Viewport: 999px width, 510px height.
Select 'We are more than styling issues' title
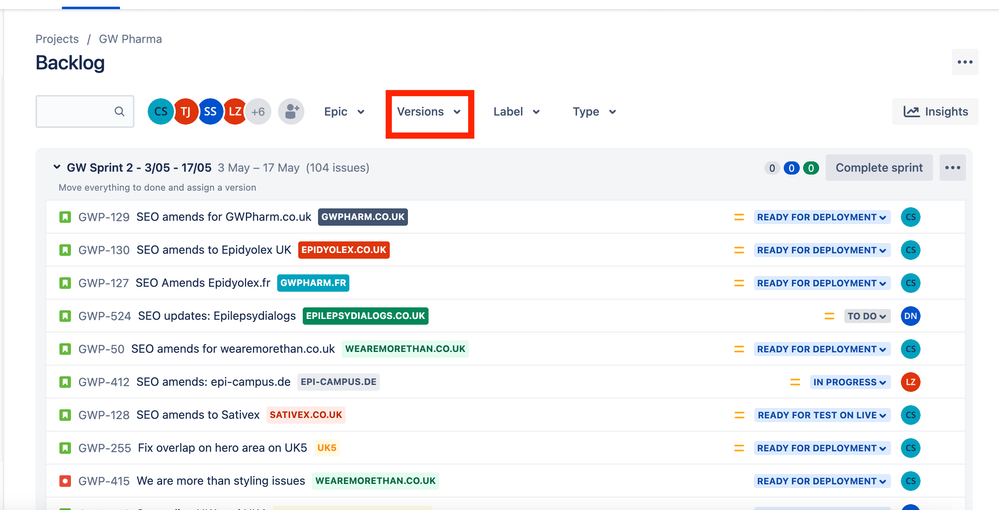(220, 481)
